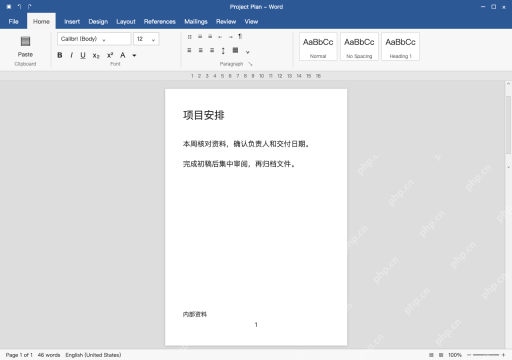Show or hide paragraph marks

[x=240, y=36]
